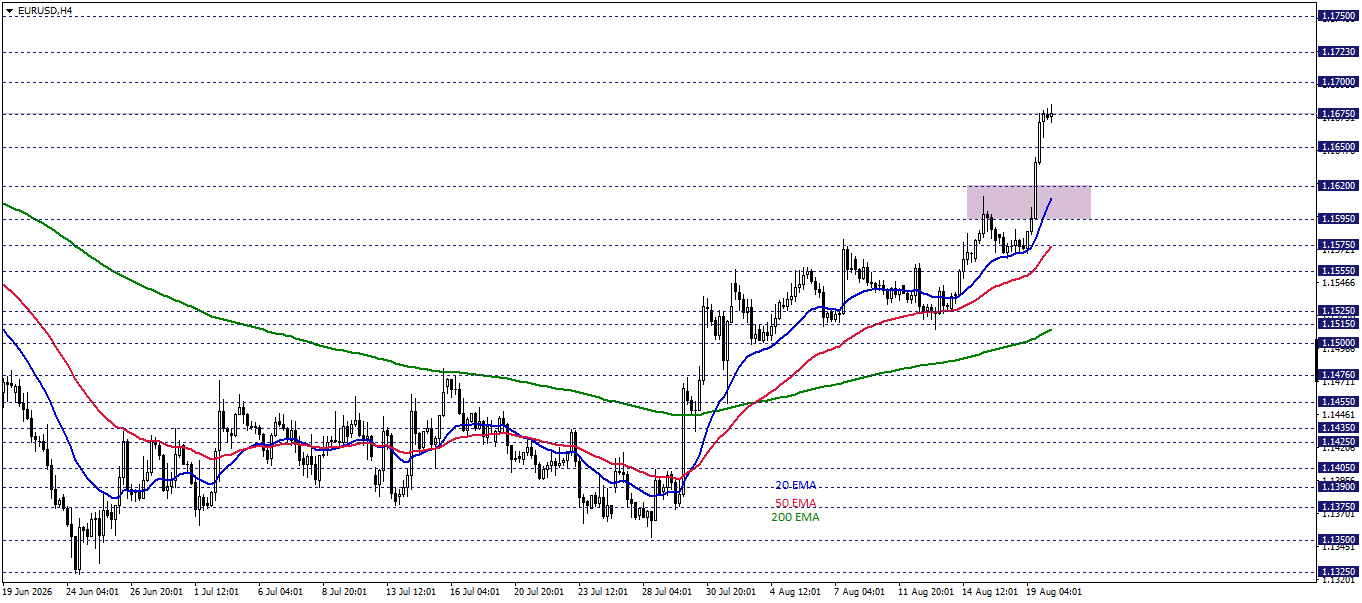Click the 19 Aug 04:01 time label
The image size is (1362, 603).
(1053, 592)
